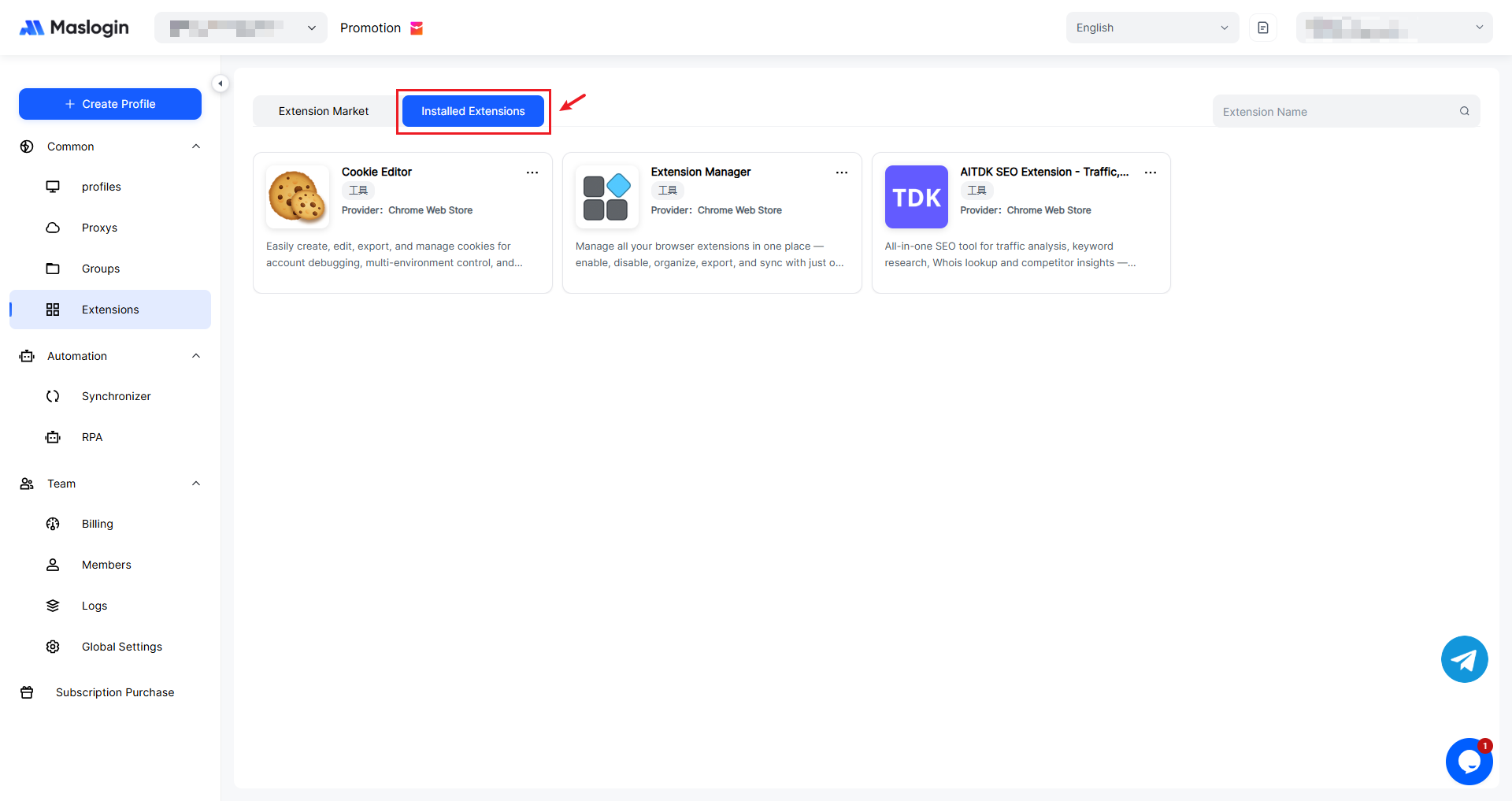Click the Cookie Editor extension icon
The height and width of the screenshot is (801, 1512).
tap(297, 197)
